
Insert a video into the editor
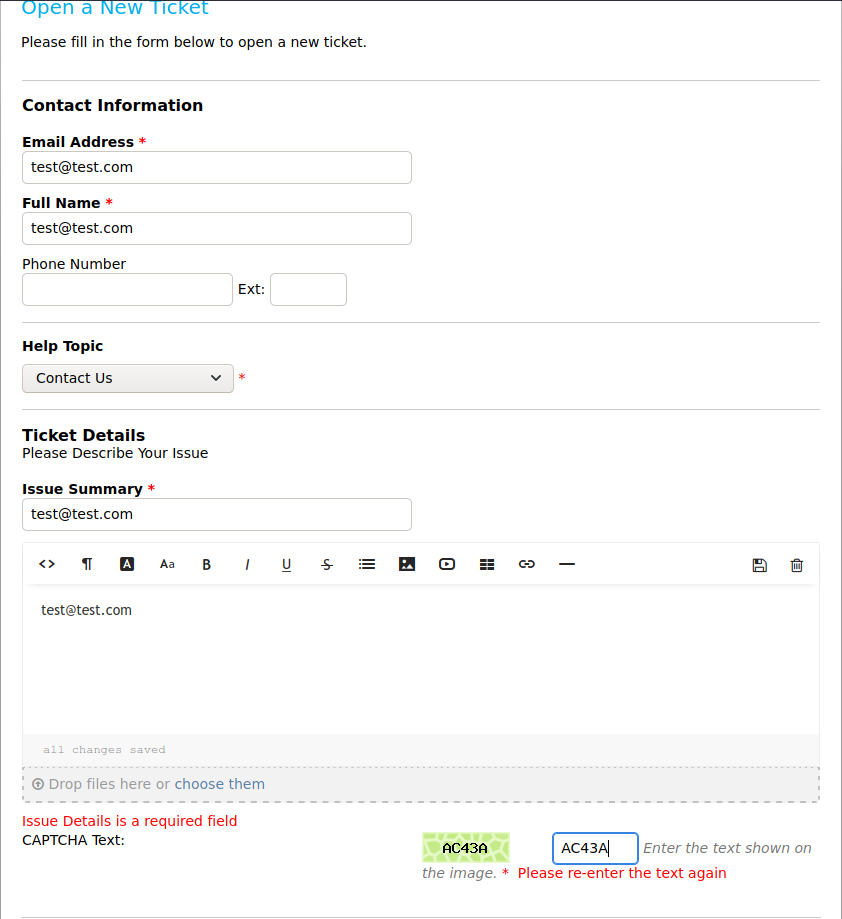click(x=447, y=564)
